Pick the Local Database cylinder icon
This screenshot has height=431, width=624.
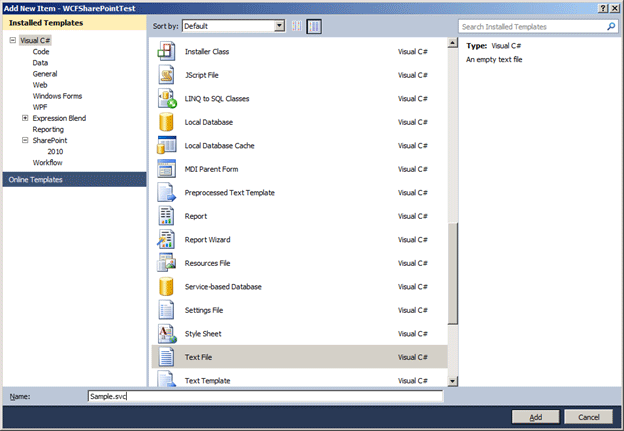pos(166,122)
